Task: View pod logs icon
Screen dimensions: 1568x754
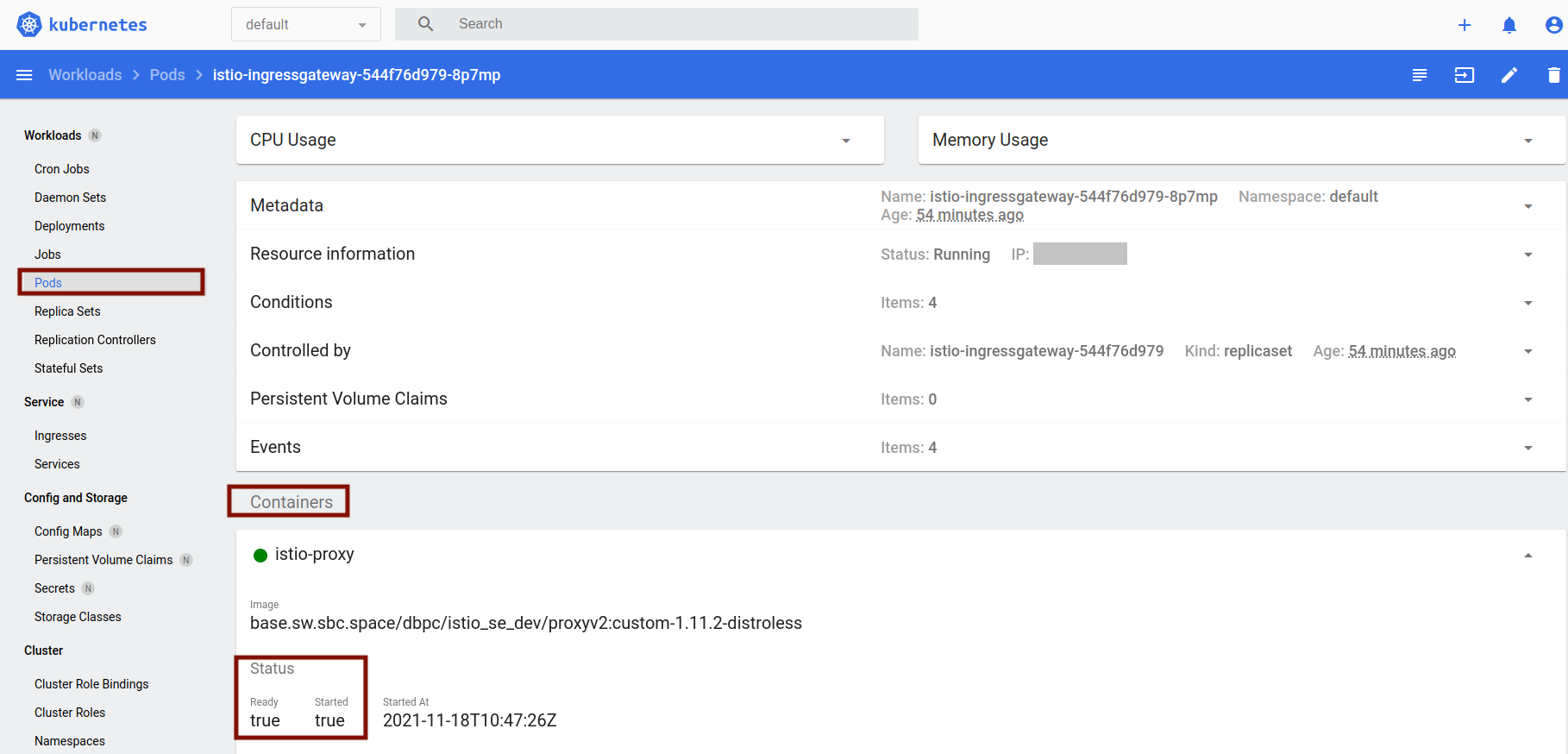Action: (x=1419, y=75)
